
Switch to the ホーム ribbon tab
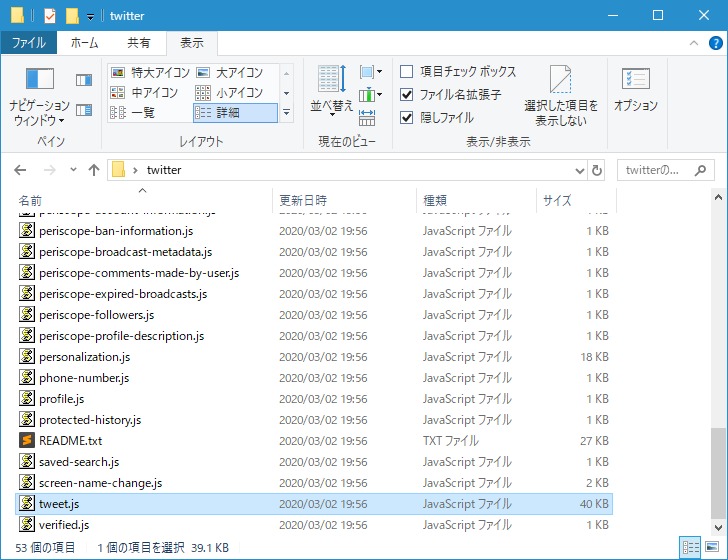84,43
